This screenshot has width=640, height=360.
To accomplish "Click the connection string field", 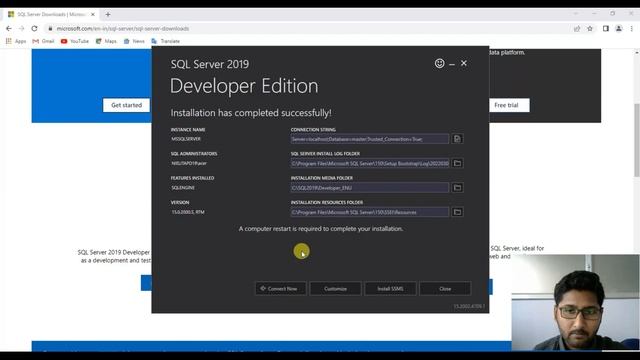I will pos(369,139).
